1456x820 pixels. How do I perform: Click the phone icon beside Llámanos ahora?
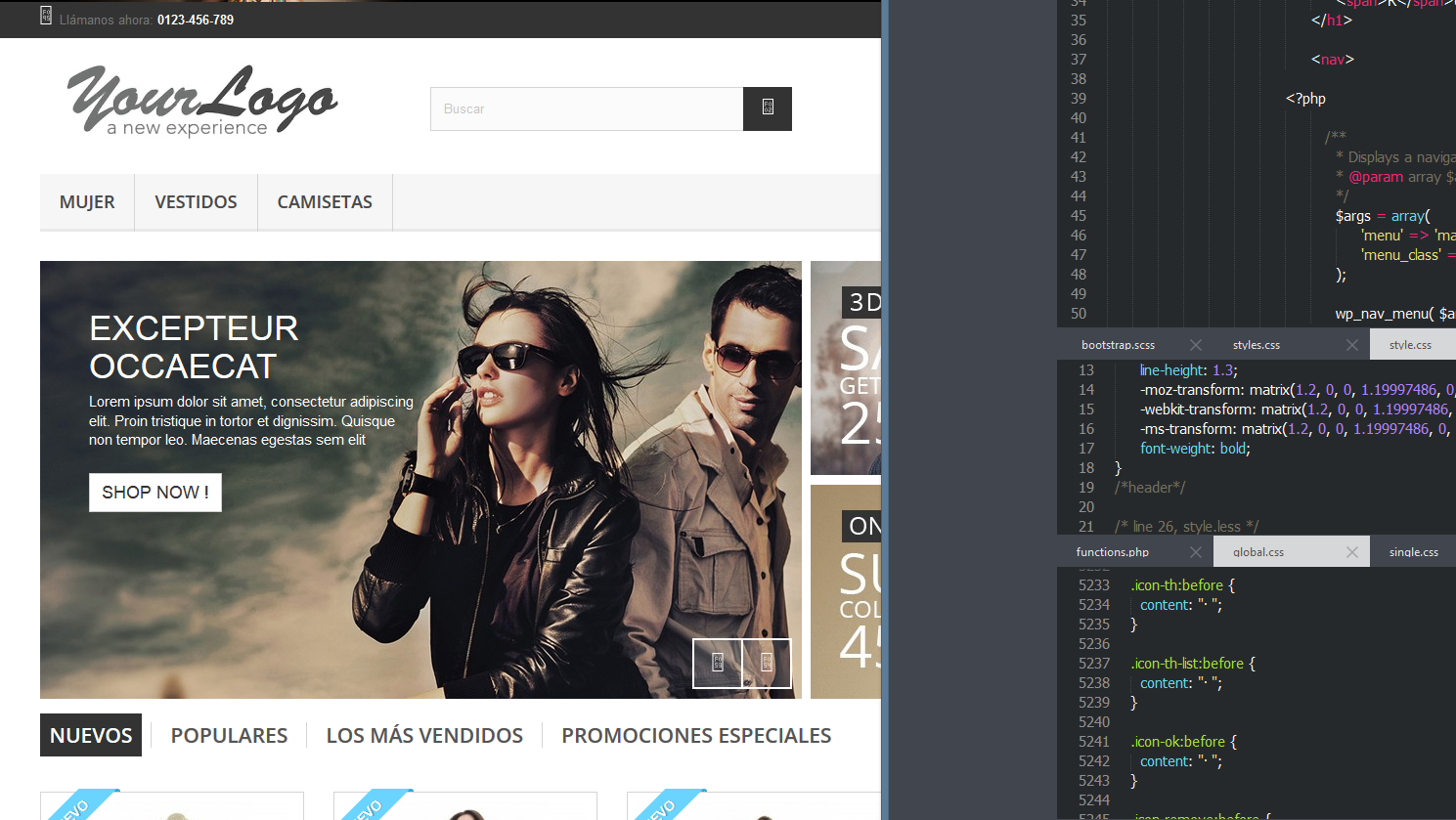[x=46, y=16]
